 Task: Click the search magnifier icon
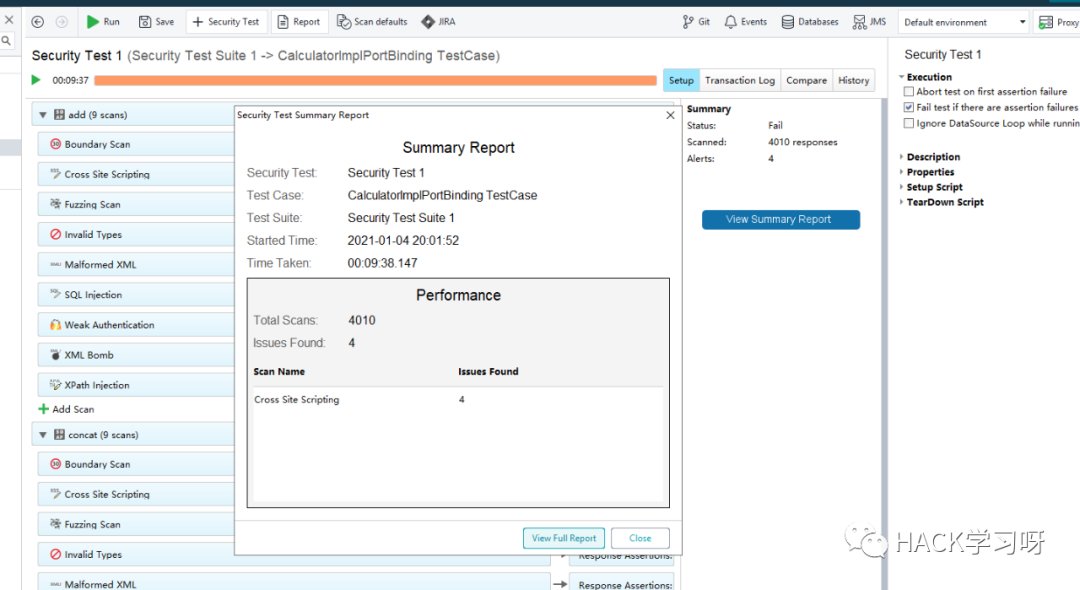pyautogui.click(x=6, y=41)
